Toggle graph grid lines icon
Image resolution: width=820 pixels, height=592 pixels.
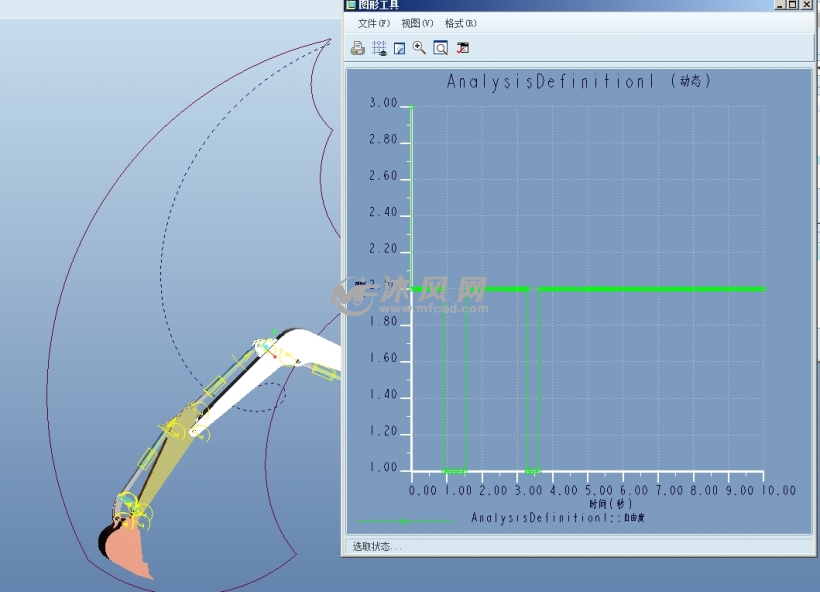coord(379,48)
